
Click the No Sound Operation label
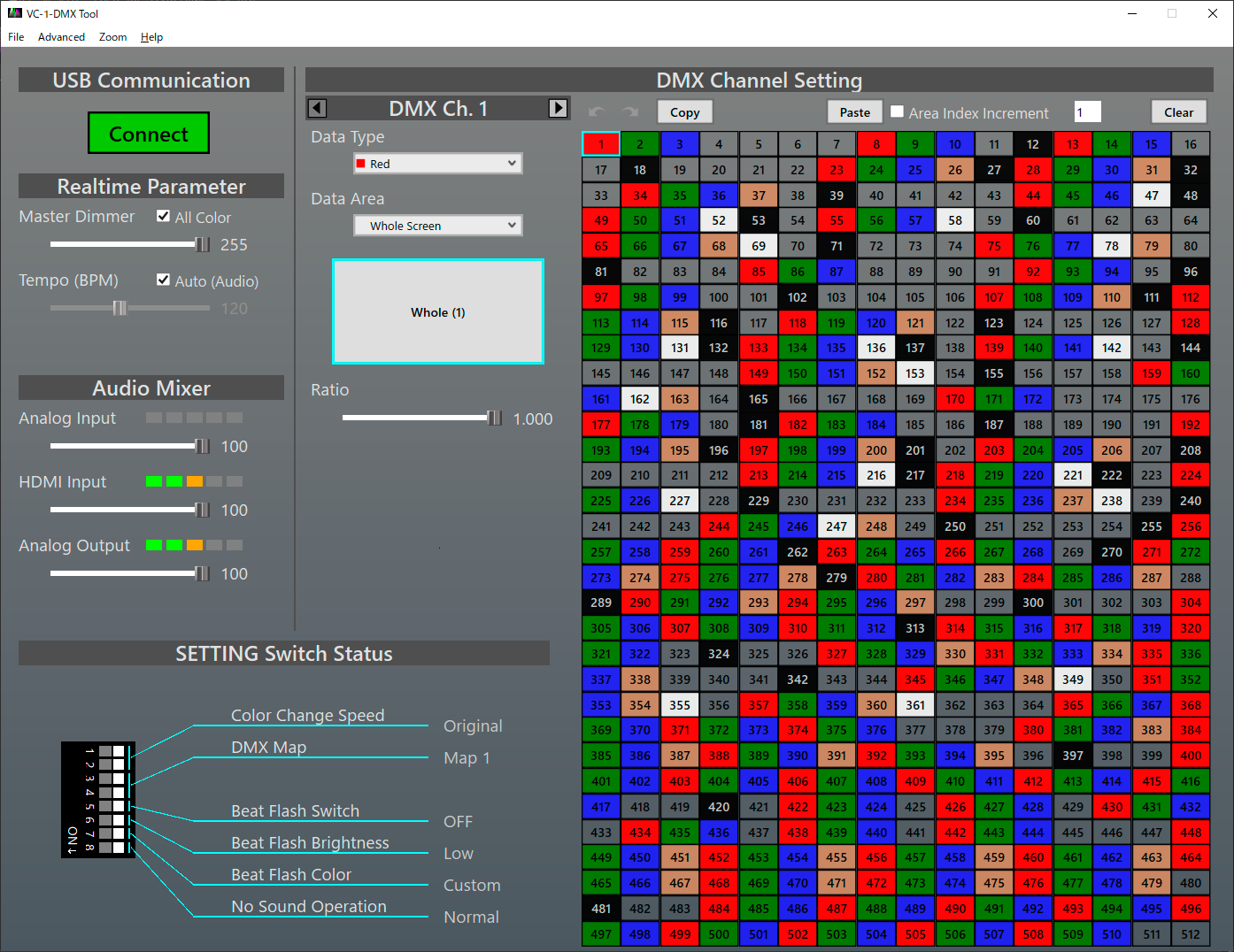[x=308, y=906]
